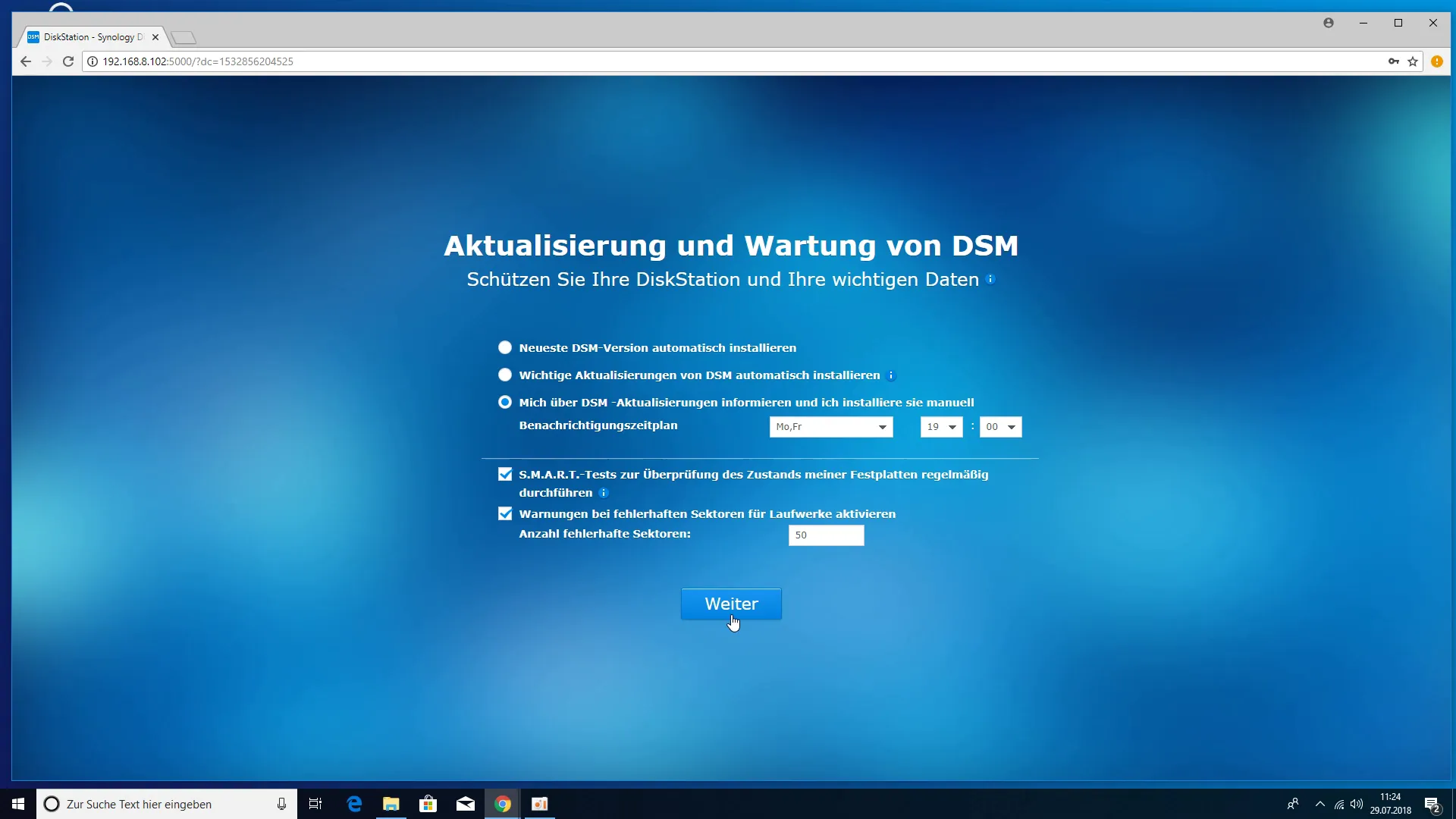Open Microsoft Store from taskbar
The image size is (1456, 819).
coord(428,804)
